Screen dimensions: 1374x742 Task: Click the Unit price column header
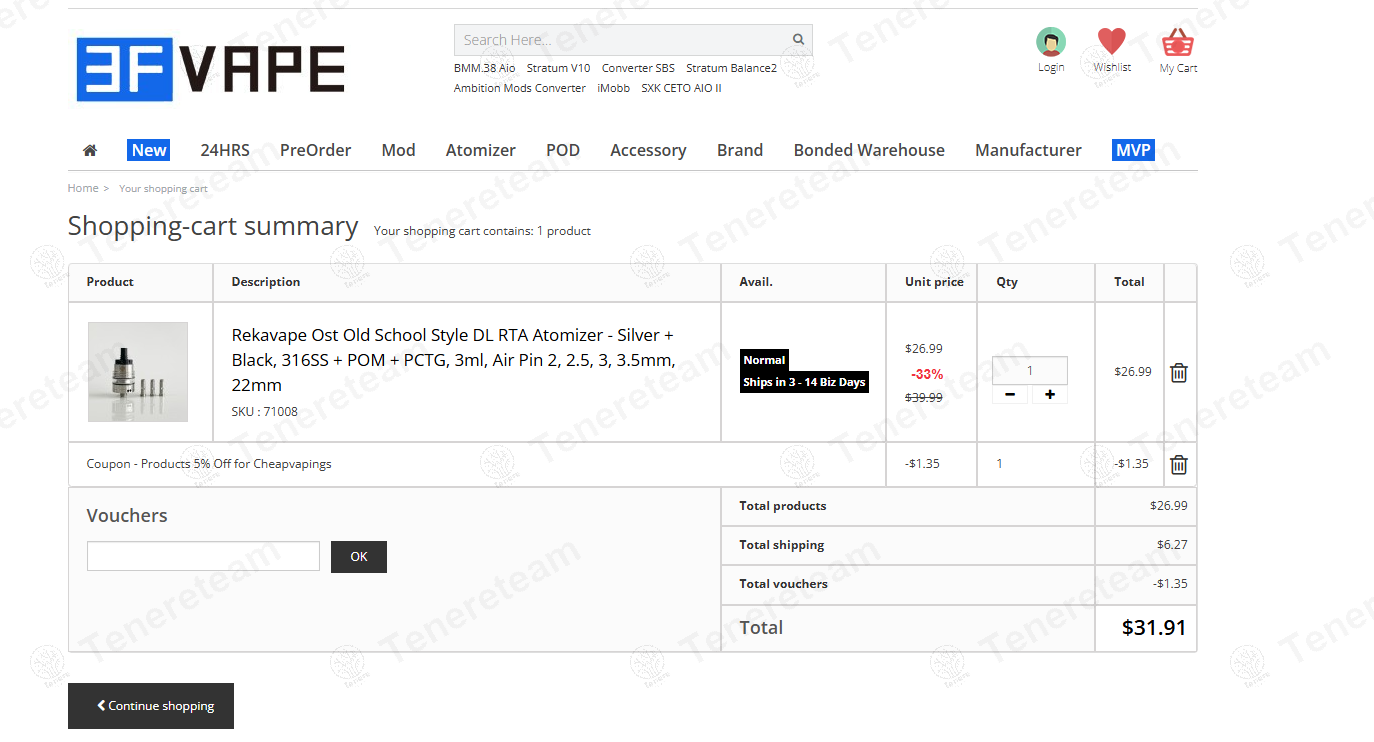coord(934,282)
